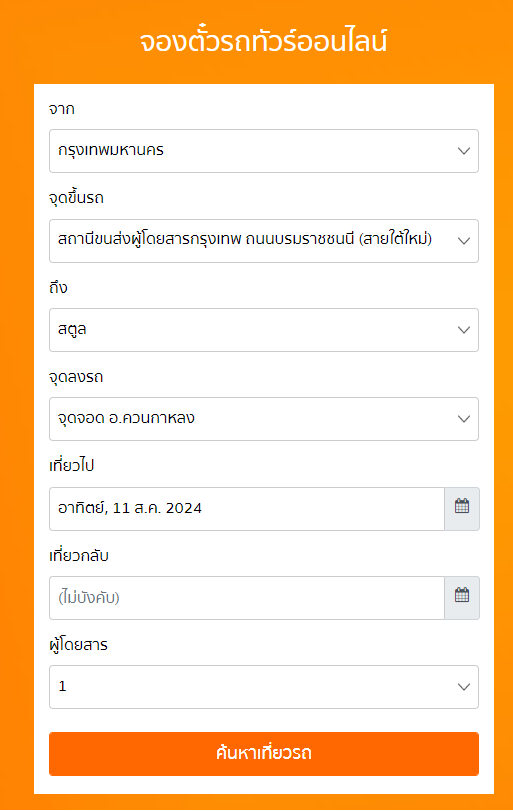
Task: Open the calendar picker for เที่ยวไป date
Action: coord(462,508)
